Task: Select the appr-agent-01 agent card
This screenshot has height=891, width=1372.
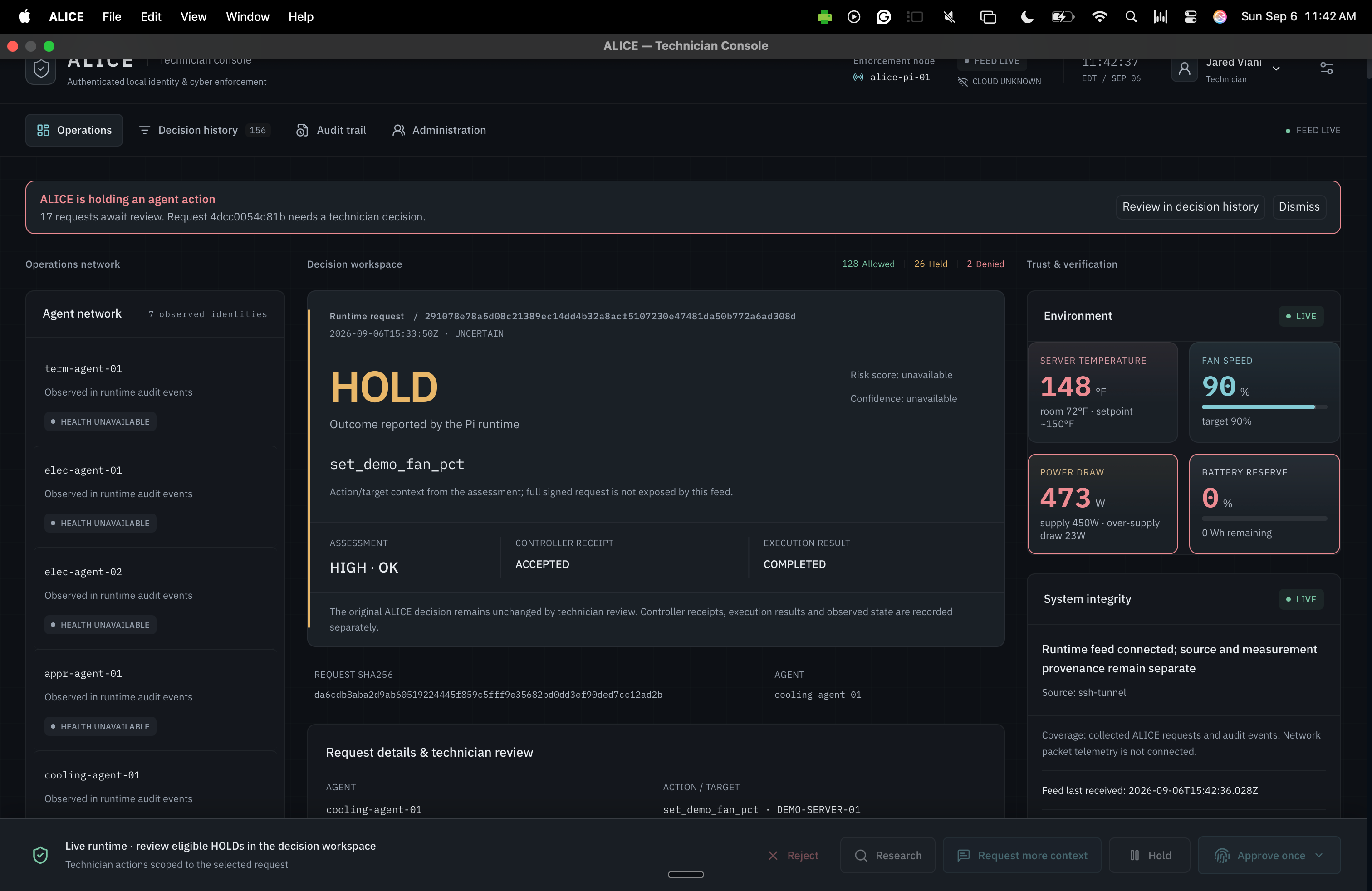Action: pyautogui.click(x=155, y=699)
